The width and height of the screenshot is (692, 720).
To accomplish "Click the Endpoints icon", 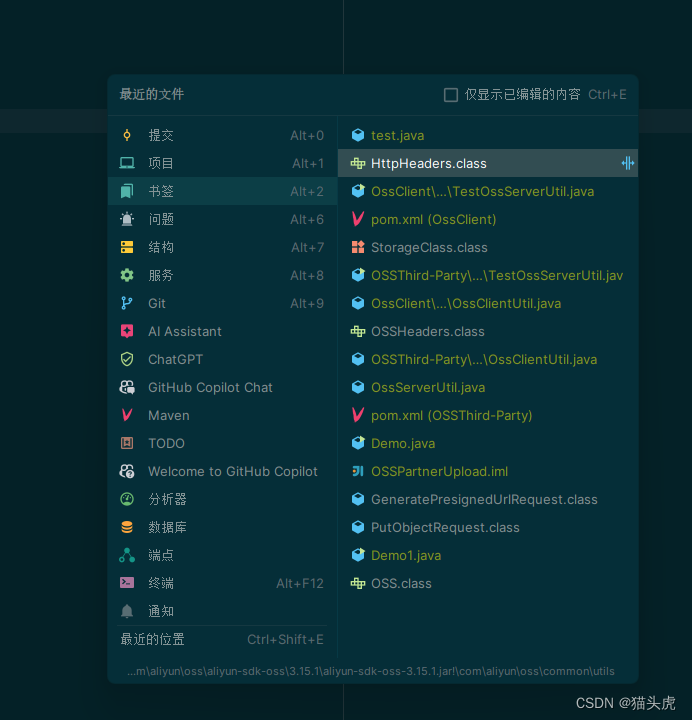I will point(127,556).
